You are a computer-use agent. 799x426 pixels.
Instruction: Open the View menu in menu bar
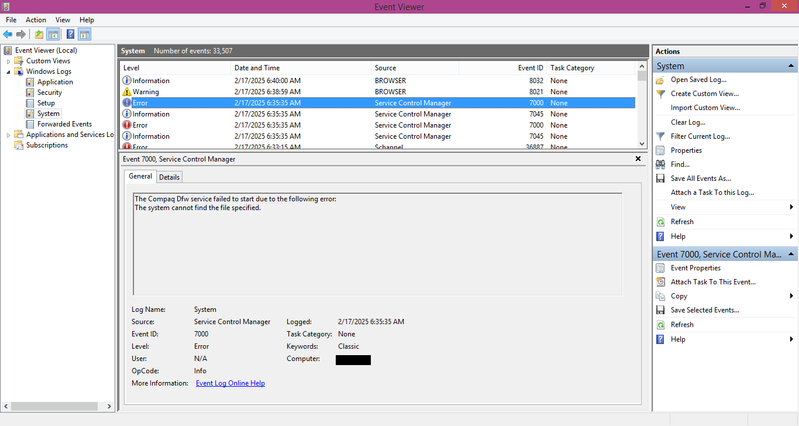click(63, 20)
